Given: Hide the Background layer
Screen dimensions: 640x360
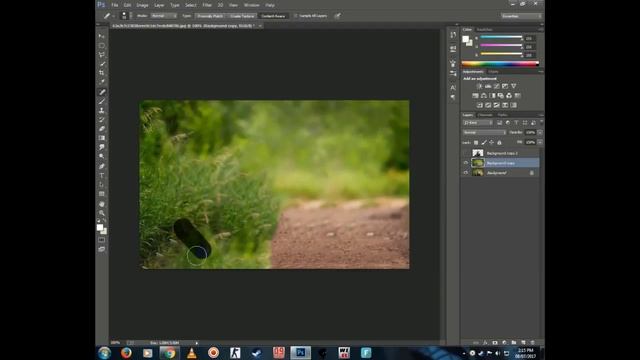Looking at the screenshot, I should (466, 173).
